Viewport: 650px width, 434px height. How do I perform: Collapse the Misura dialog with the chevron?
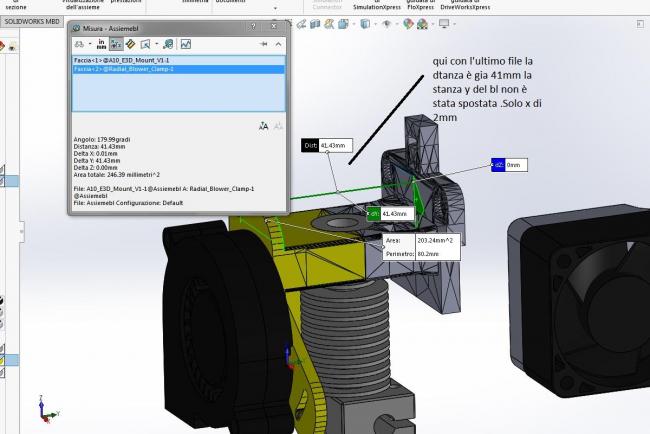pyautogui.click(x=280, y=44)
